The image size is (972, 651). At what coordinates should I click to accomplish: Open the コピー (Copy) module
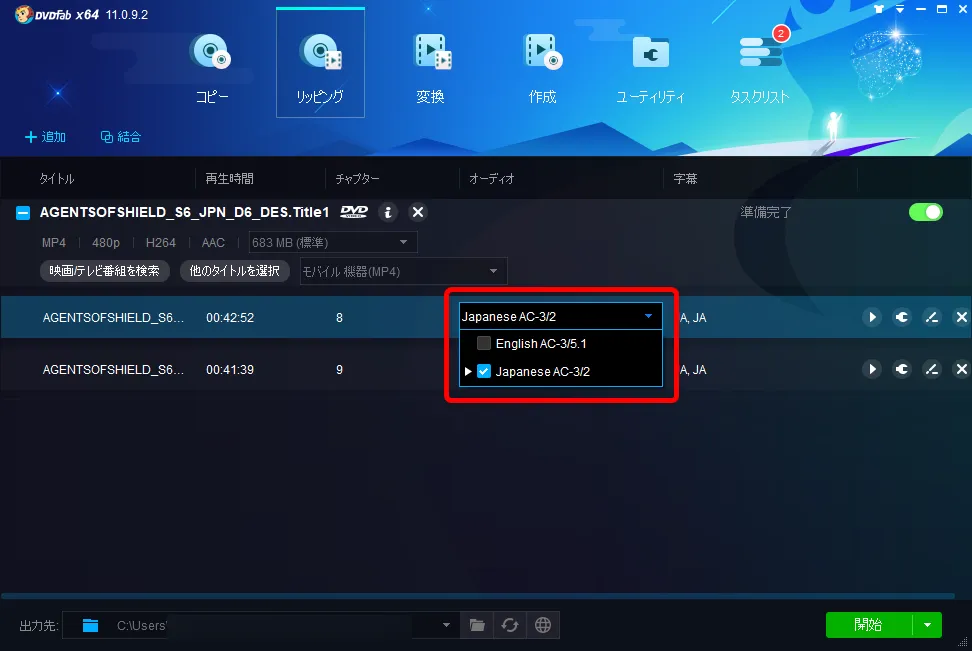coord(211,68)
